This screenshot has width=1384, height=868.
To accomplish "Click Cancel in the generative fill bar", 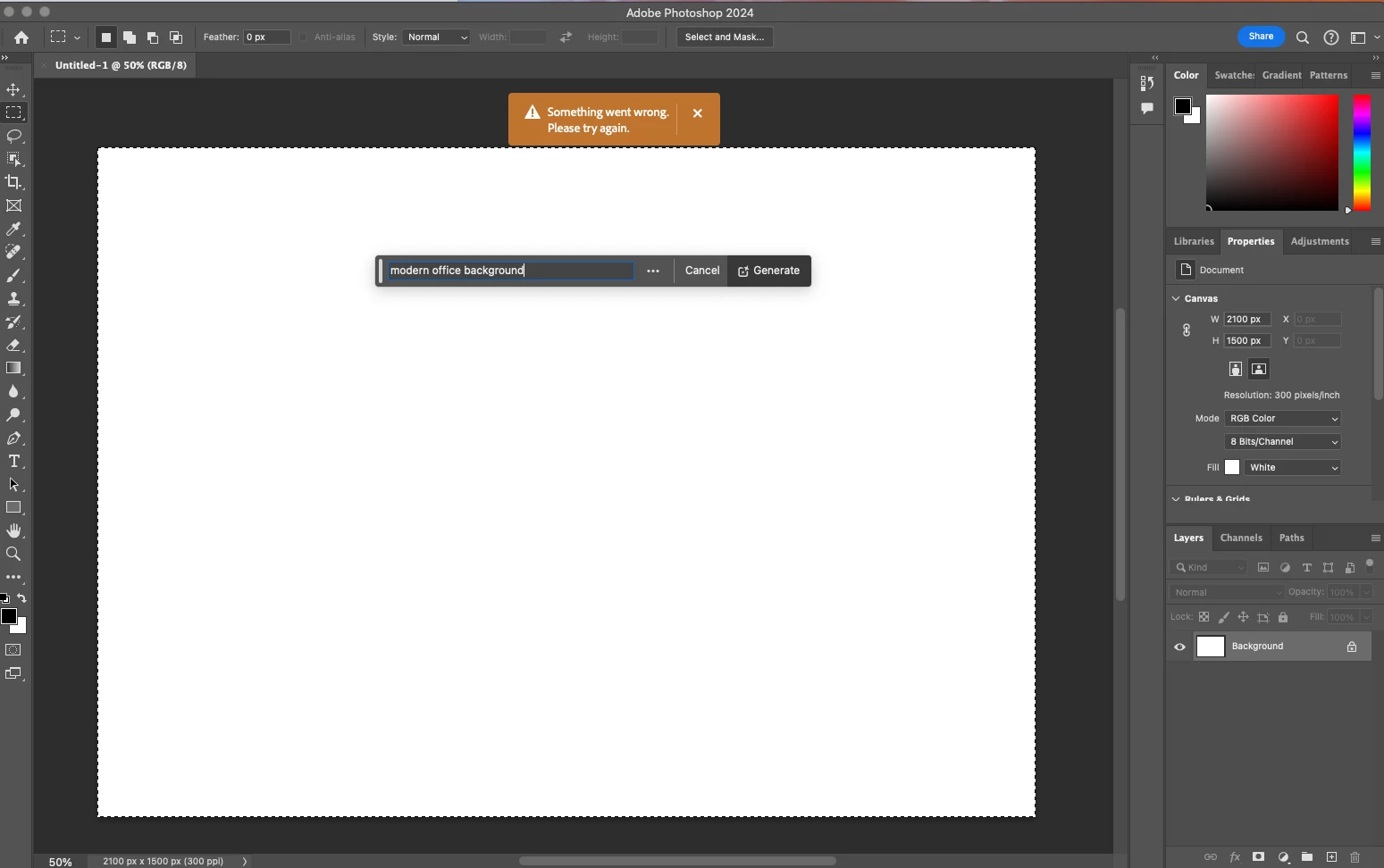I will click(702, 271).
